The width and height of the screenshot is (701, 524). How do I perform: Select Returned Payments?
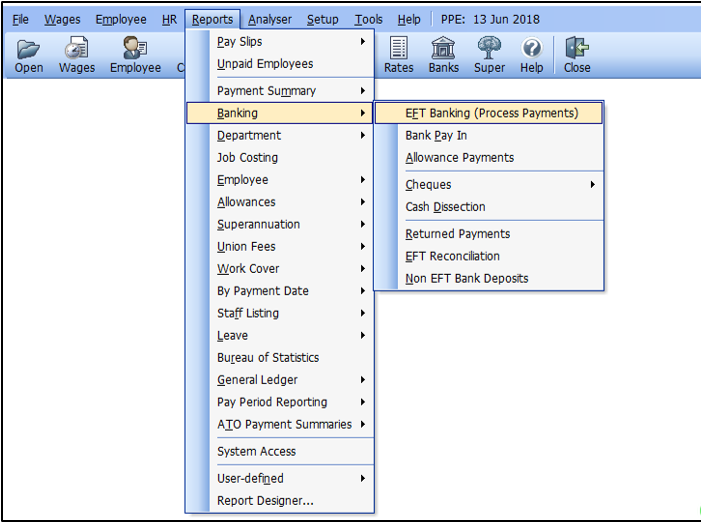click(489, 234)
